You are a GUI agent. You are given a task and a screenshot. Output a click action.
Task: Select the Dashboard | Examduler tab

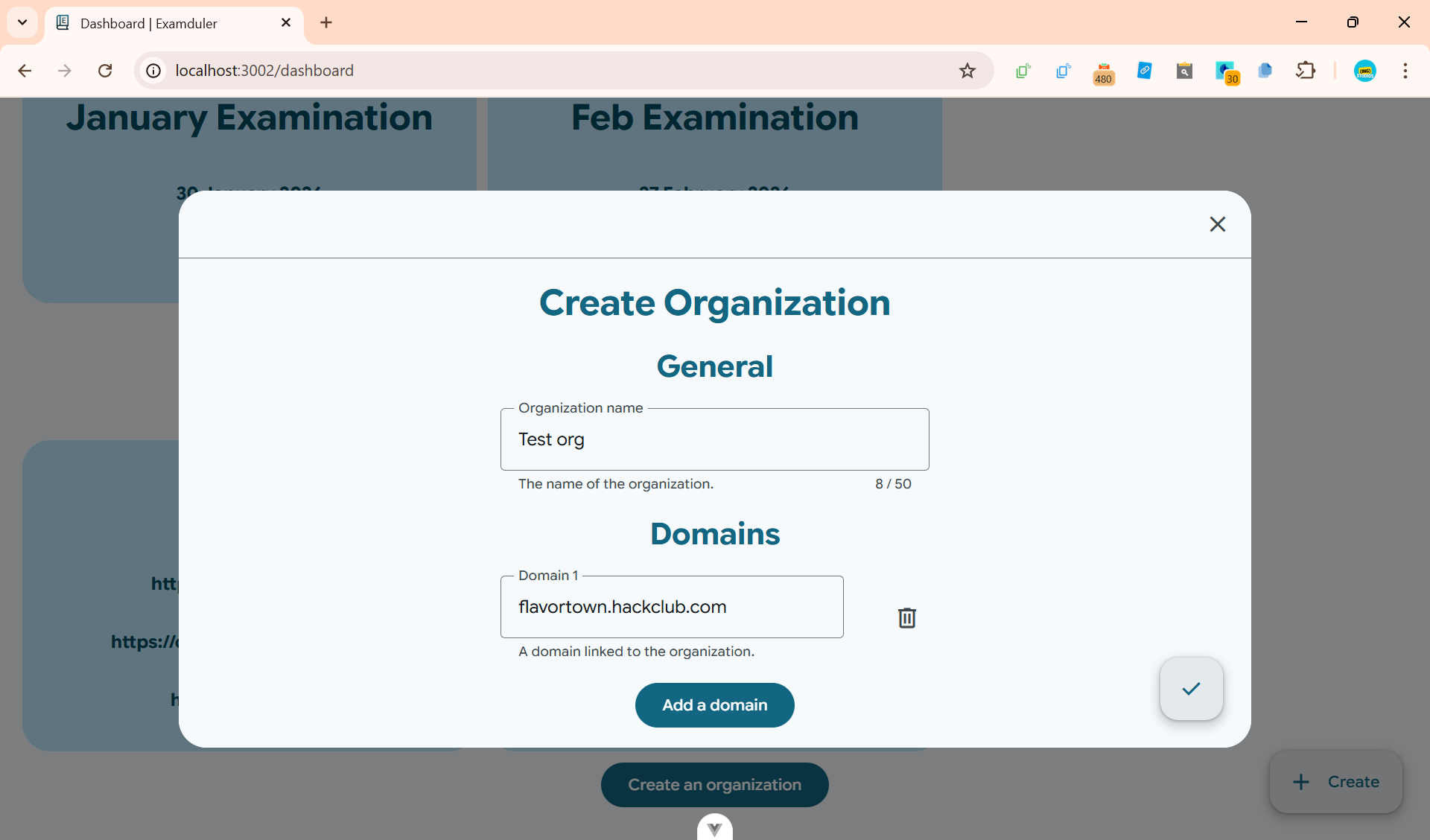[x=164, y=23]
